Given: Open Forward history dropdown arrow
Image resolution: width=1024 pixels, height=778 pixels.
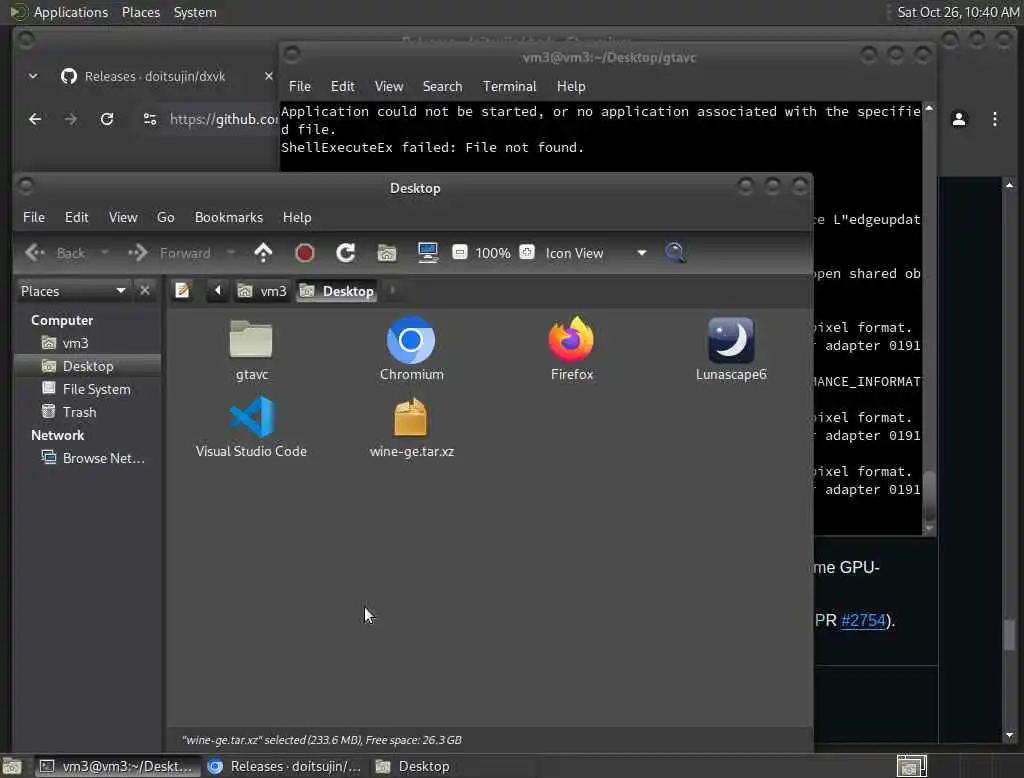Looking at the screenshot, I should click(231, 253).
